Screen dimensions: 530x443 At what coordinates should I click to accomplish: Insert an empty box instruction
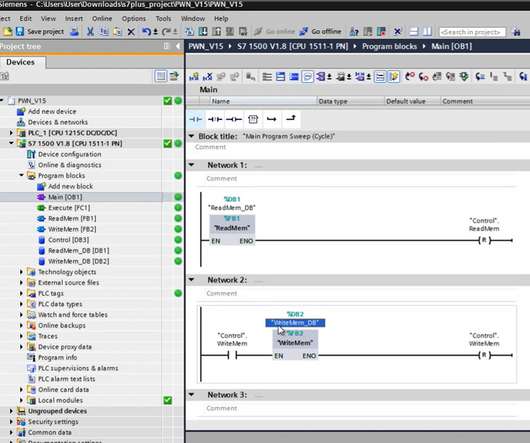tap(252, 119)
